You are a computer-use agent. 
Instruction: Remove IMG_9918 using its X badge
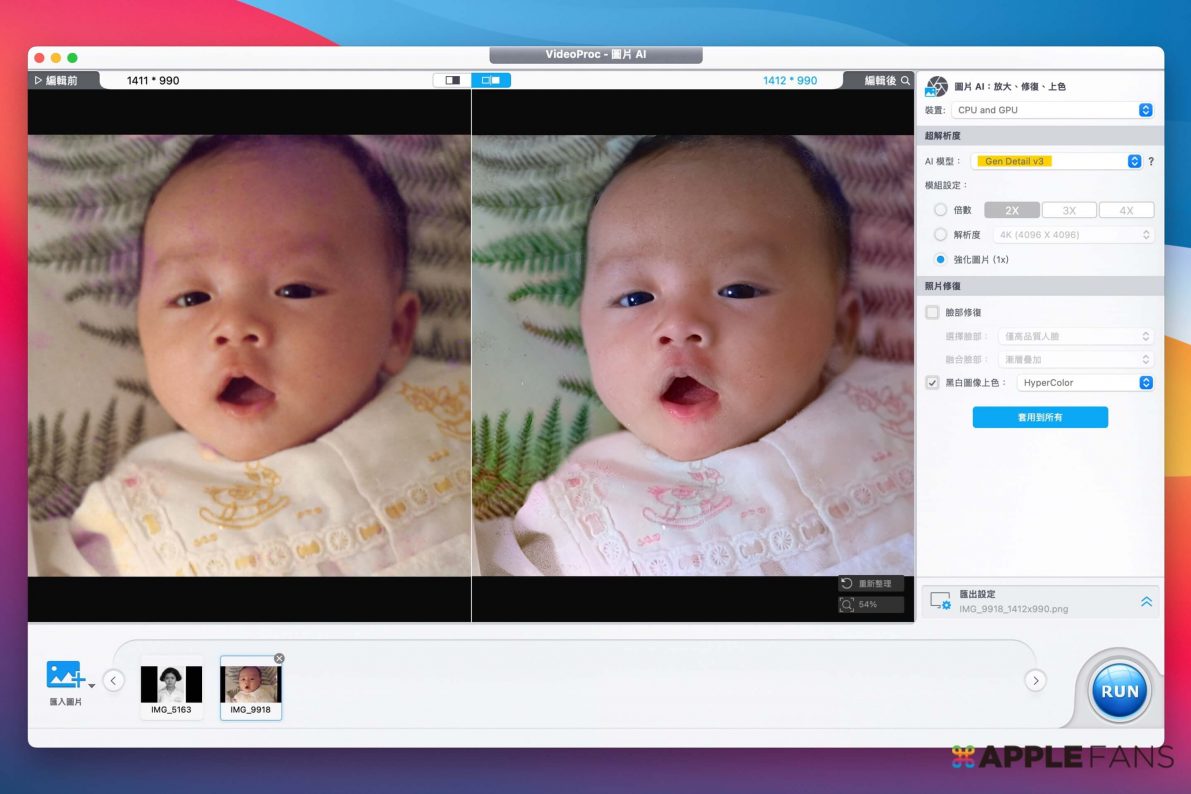[x=279, y=658]
